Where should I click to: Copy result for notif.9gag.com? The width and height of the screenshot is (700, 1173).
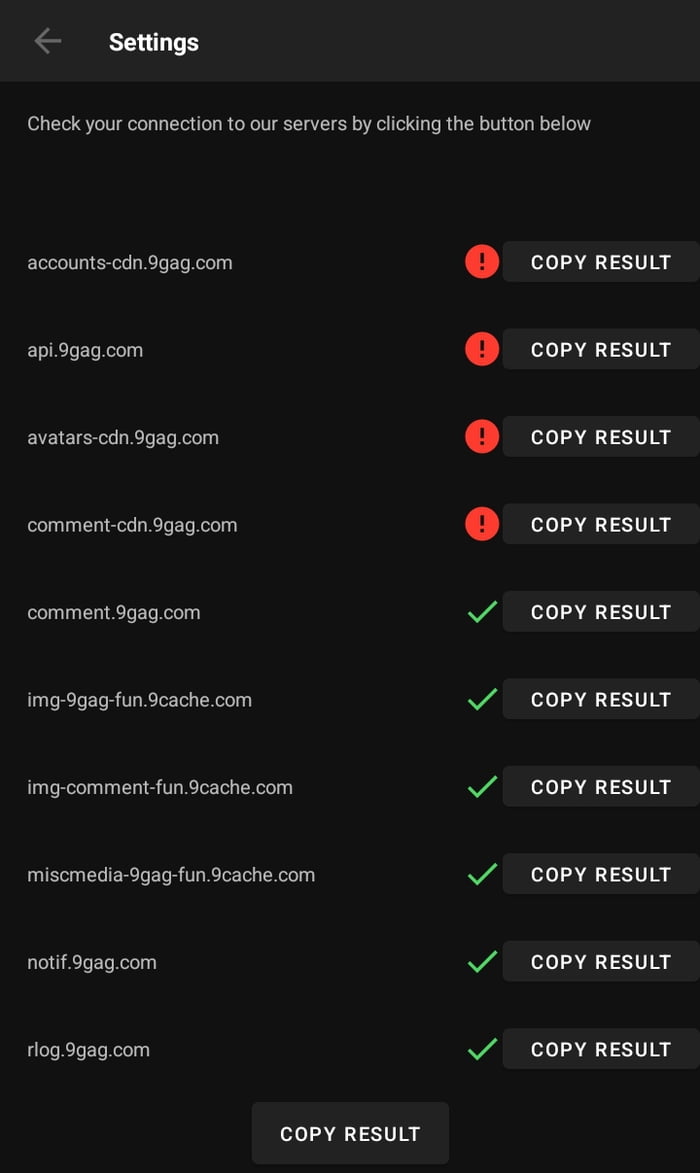[x=600, y=961]
